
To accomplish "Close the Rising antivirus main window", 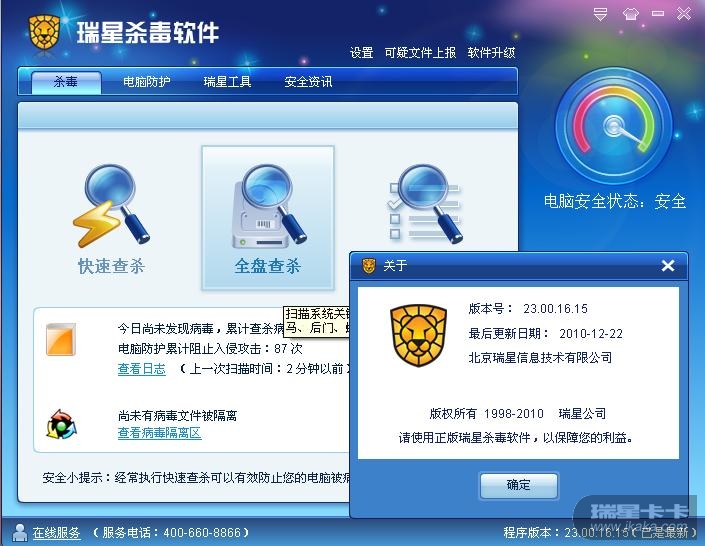I will [x=684, y=14].
